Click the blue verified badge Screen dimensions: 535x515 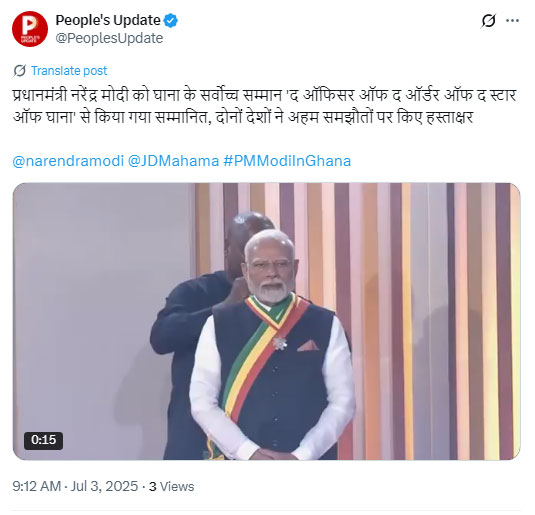(171, 21)
